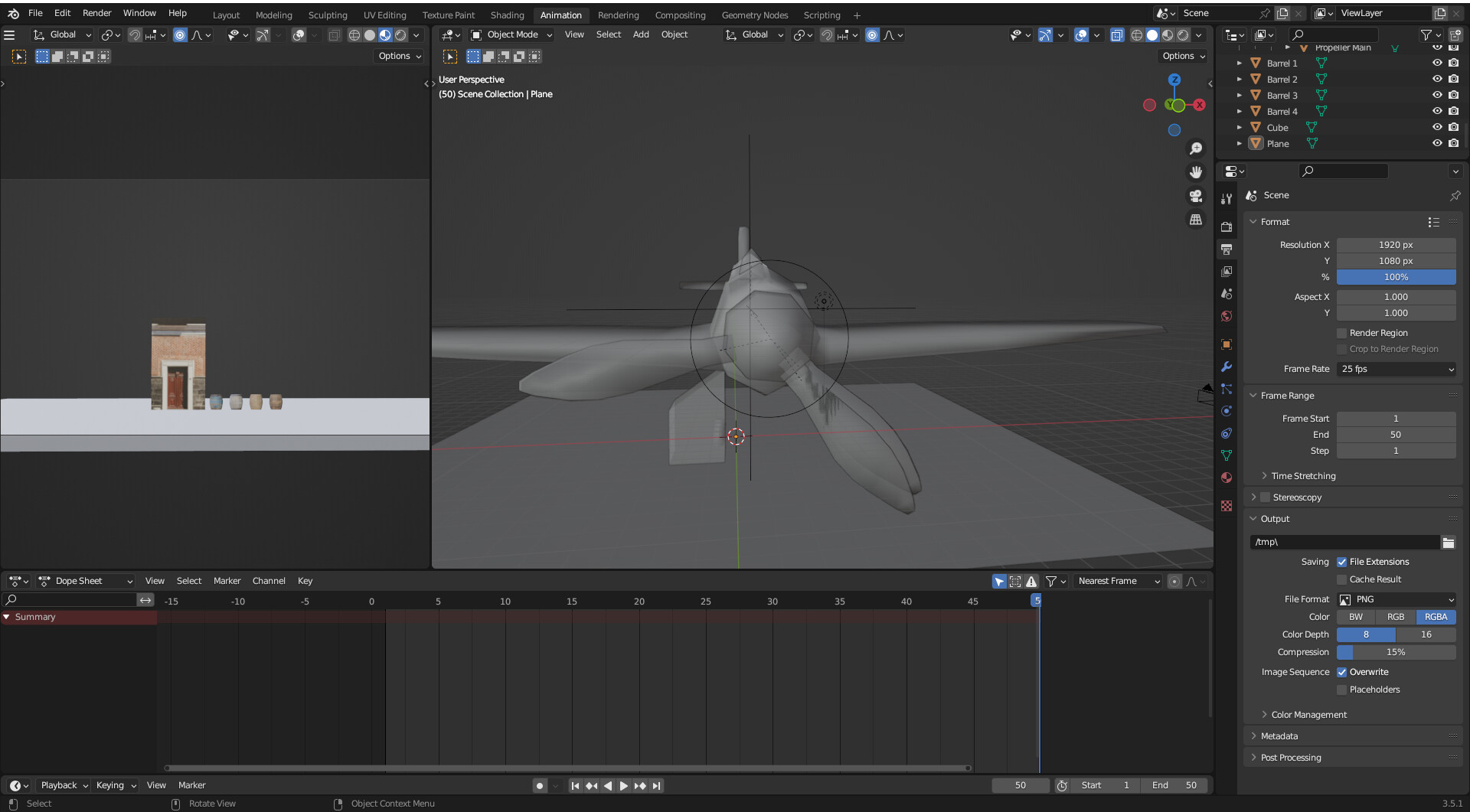Screen dimensions: 1470x812
Task: Click the zoom magnifier in viewport sidebar
Action: (1196, 148)
